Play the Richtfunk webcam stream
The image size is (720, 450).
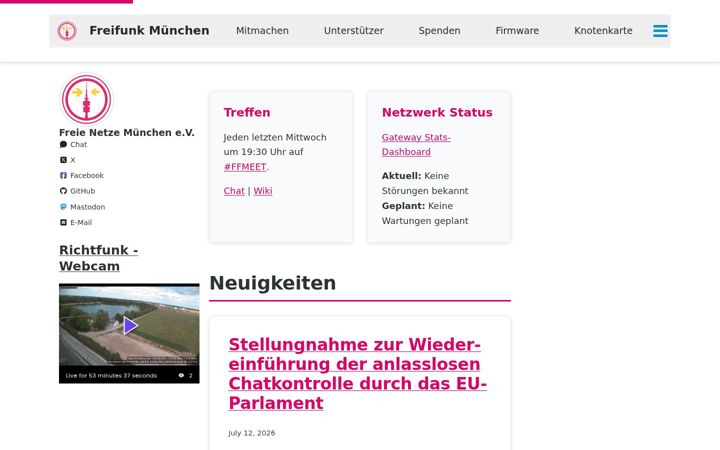point(130,326)
